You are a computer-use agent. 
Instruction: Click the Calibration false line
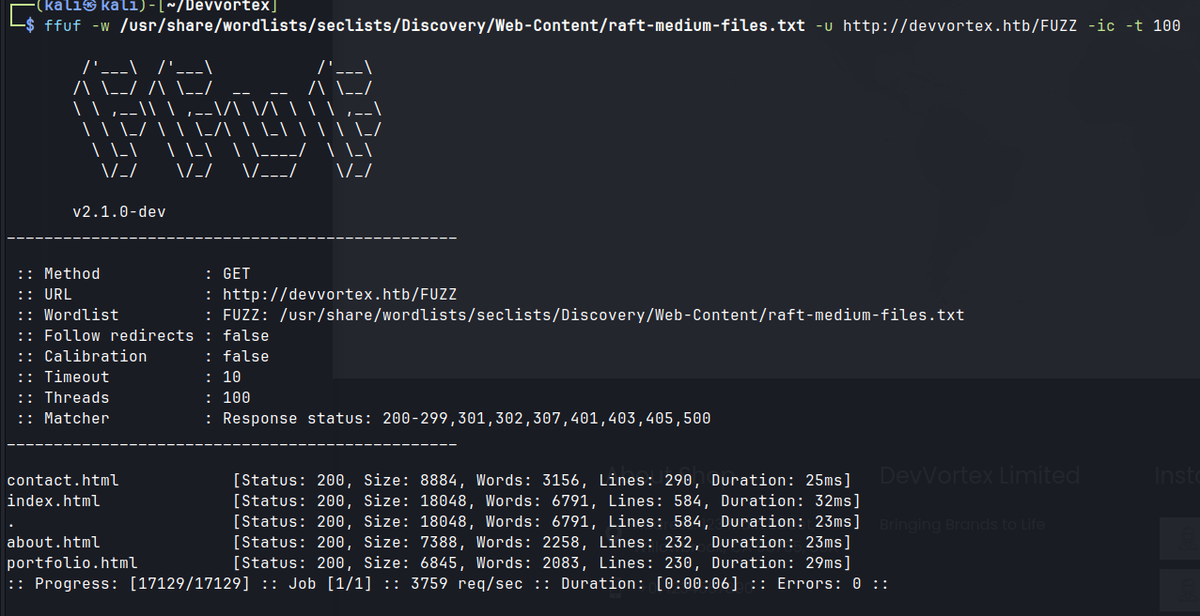[143, 356]
